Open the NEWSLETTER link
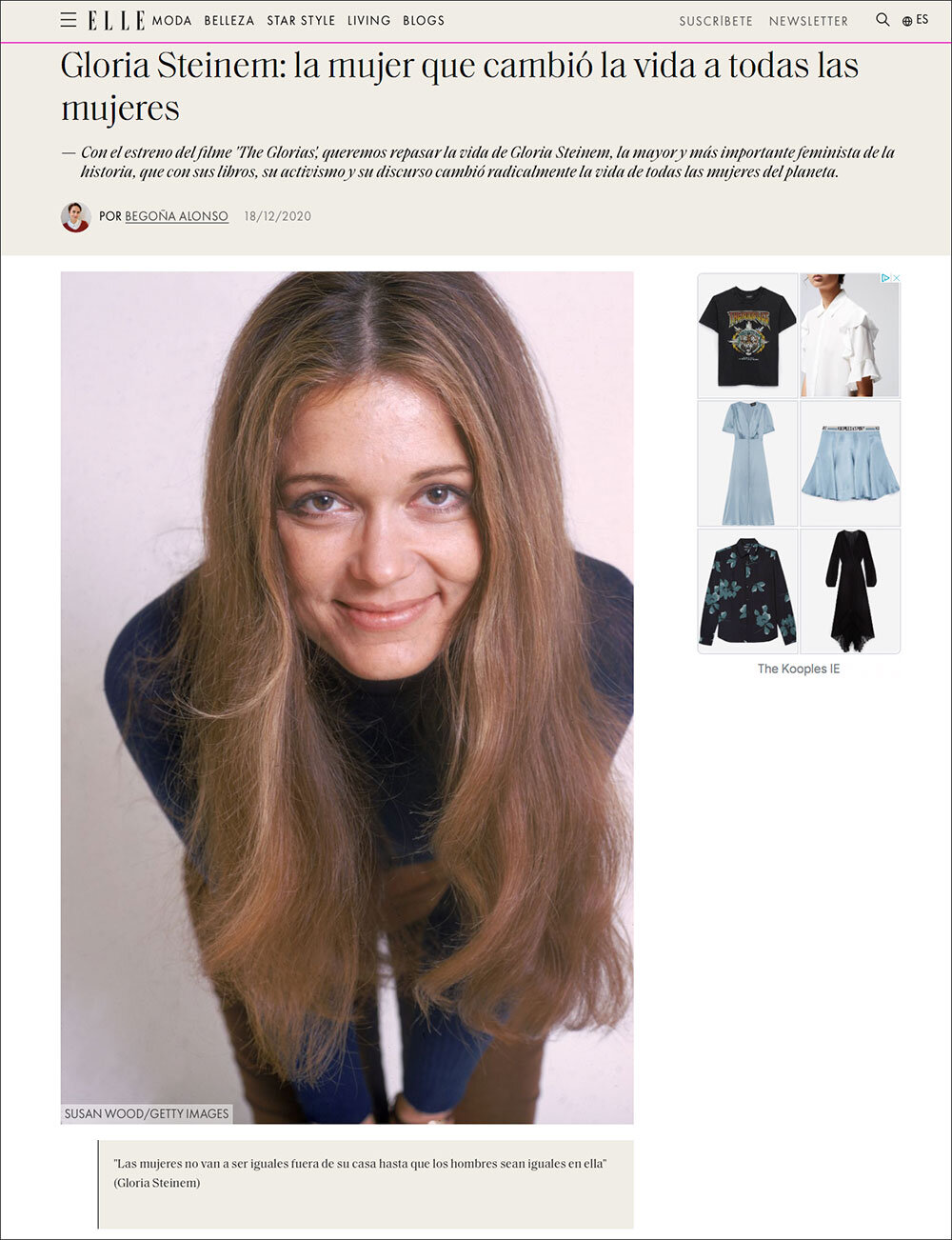 click(808, 21)
